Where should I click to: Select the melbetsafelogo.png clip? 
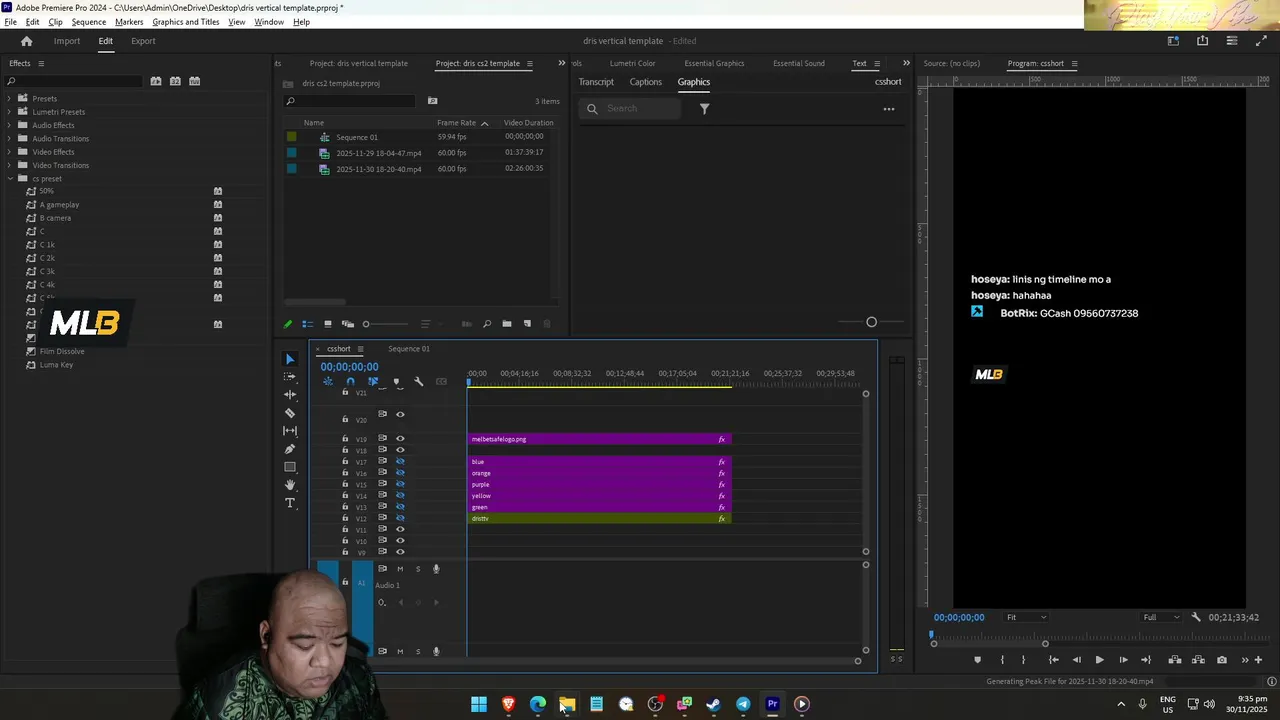600,439
